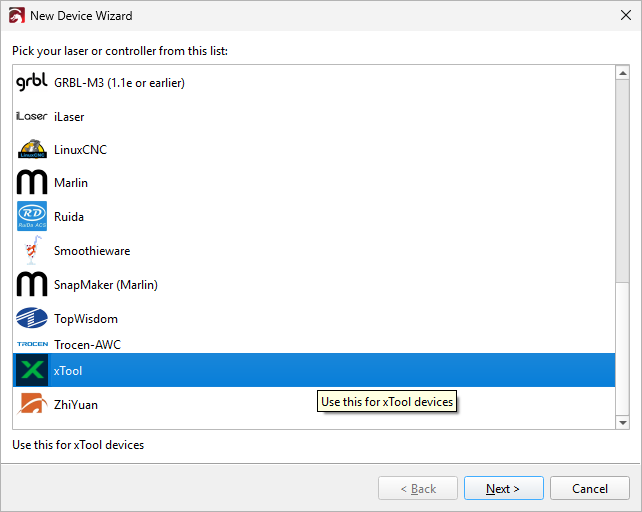
Task: Pick Marlin from the controller list
Action: (314, 183)
